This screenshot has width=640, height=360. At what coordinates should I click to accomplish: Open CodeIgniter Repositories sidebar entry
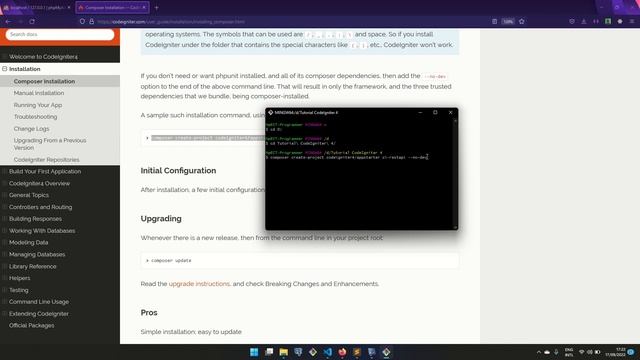47,160
